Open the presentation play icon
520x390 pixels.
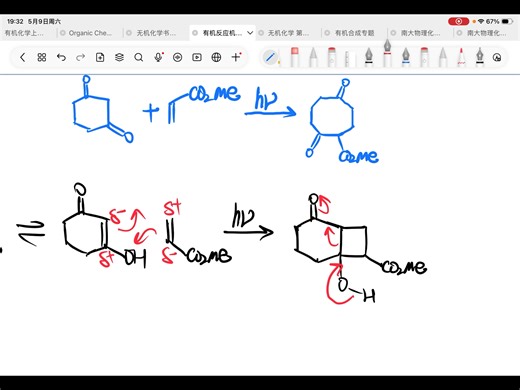197,57
